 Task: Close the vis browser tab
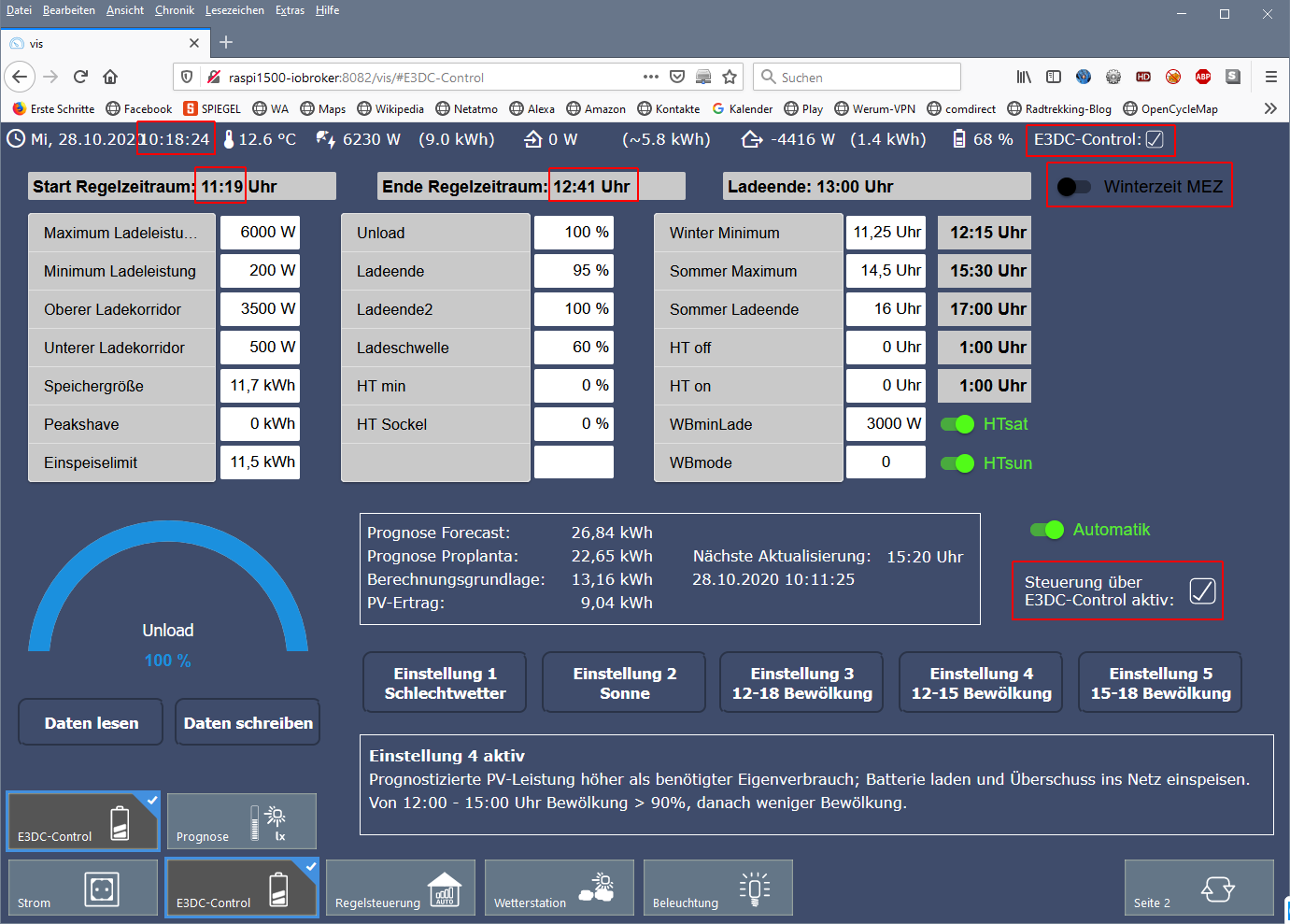194,43
